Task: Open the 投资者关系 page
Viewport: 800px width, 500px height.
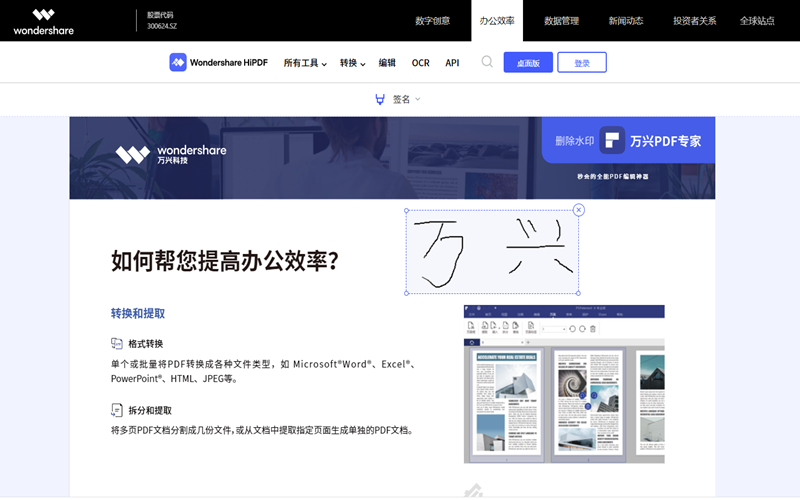Action: pos(694,21)
